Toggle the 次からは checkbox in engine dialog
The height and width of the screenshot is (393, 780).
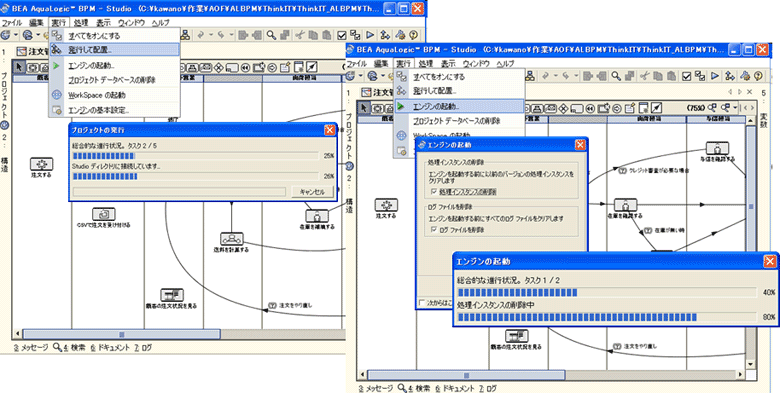pyautogui.click(x=422, y=302)
